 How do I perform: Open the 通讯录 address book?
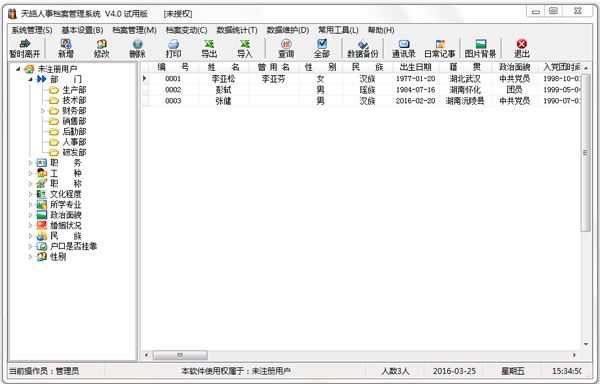(403, 49)
